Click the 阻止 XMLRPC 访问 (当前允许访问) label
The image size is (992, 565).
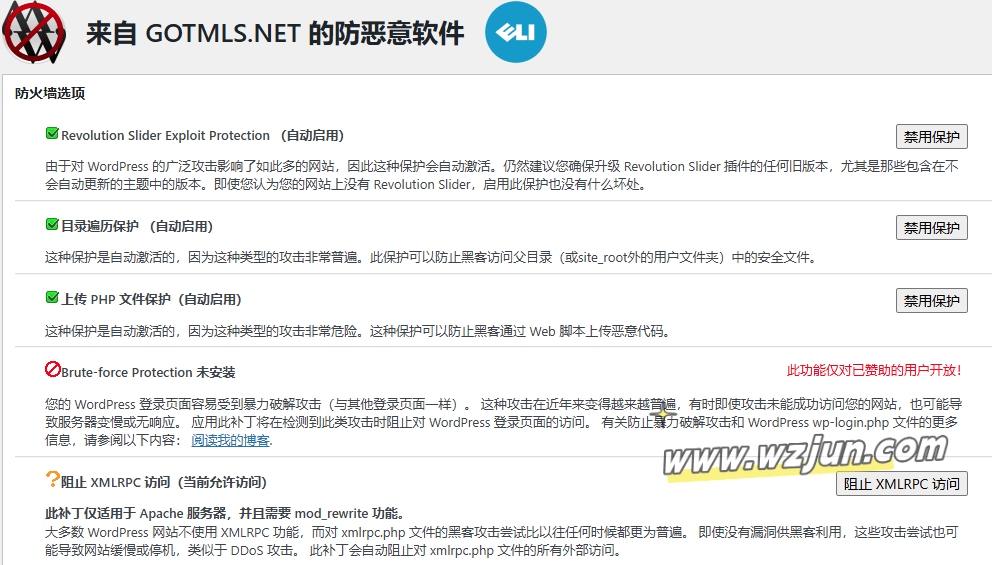164,482
